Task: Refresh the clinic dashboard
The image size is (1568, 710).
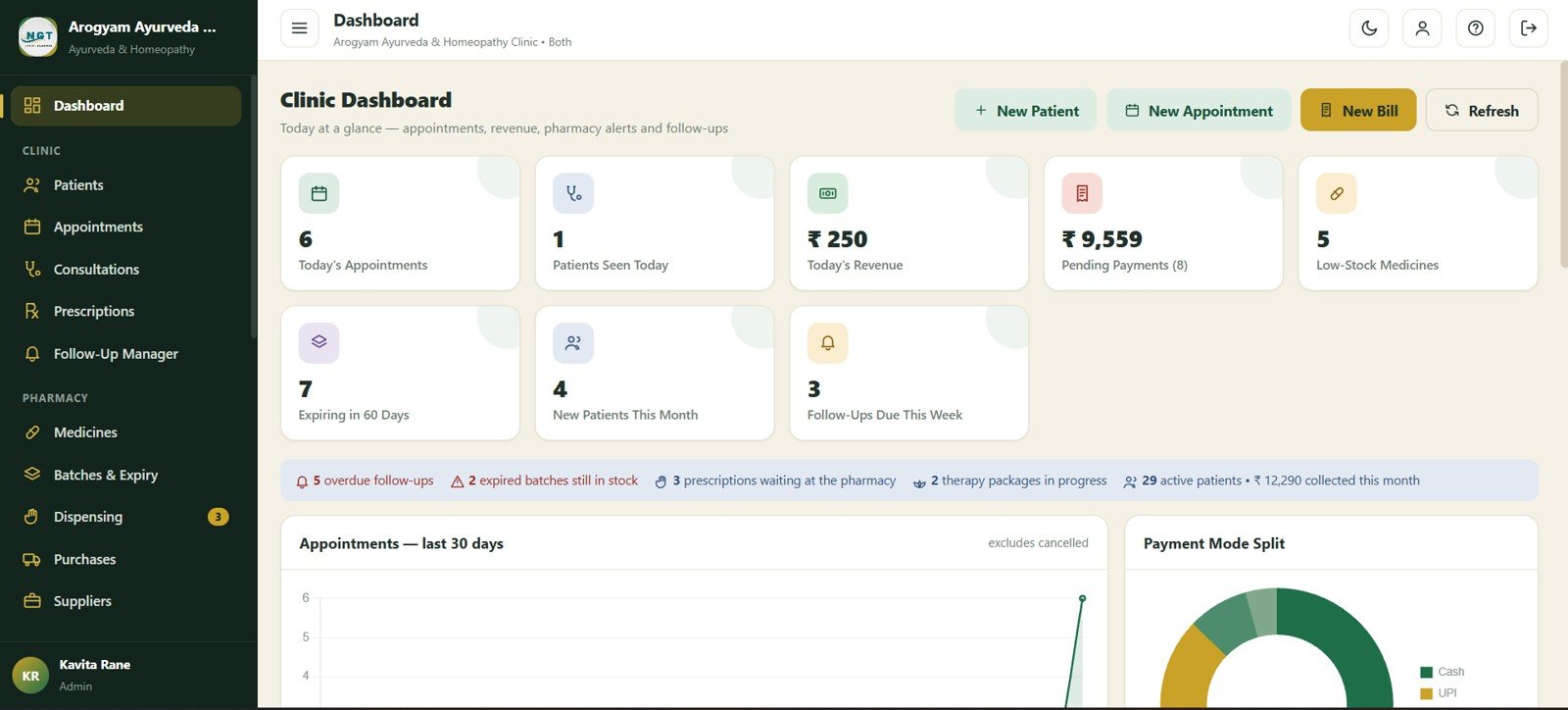Action: [1482, 111]
